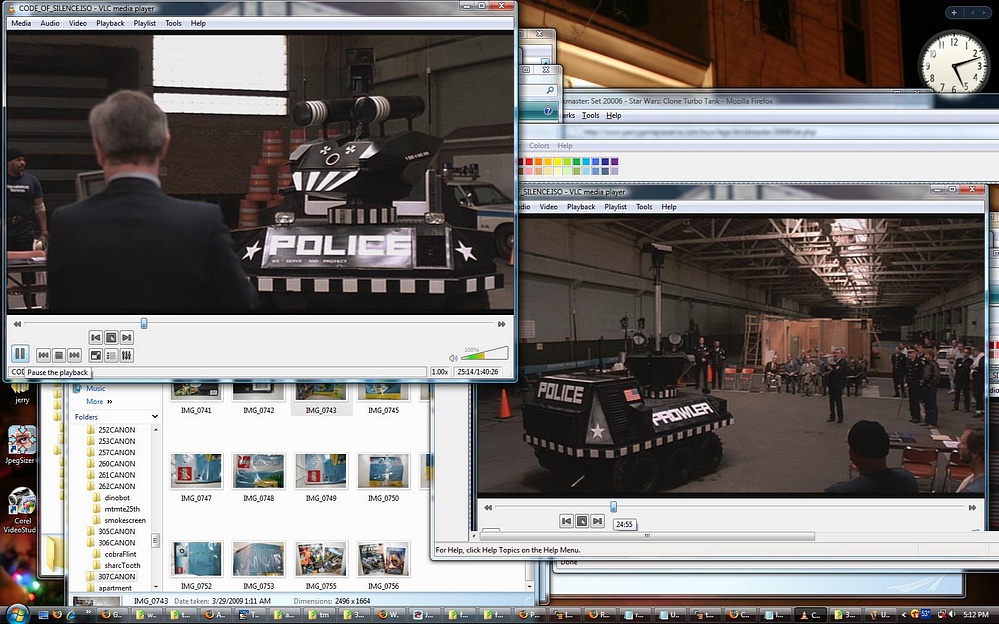This screenshot has width=999, height=624.
Task: Slow down playback with front VLC rewind arrows
Action: coord(17,324)
